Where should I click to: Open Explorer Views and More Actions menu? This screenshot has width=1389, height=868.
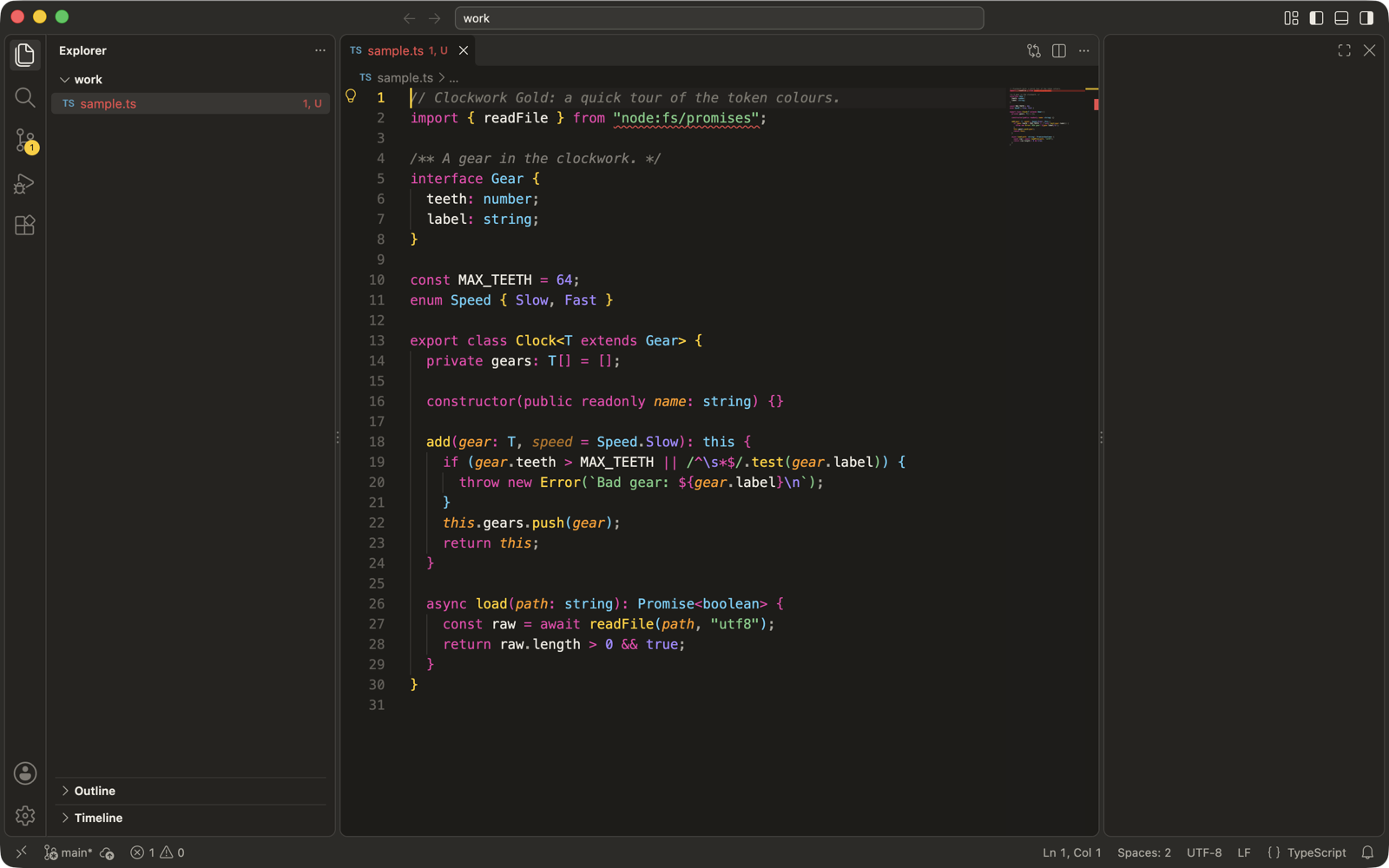point(320,50)
